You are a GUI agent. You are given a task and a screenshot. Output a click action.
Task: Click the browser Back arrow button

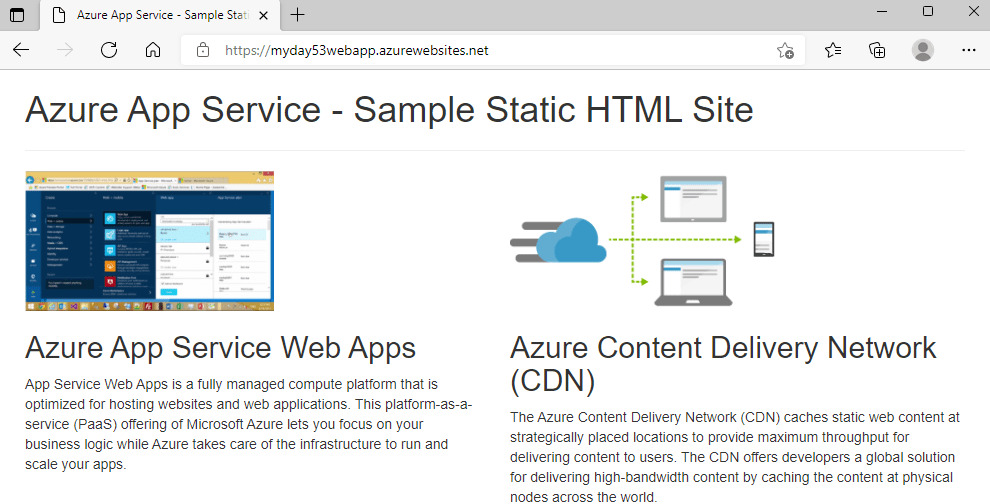pos(21,50)
